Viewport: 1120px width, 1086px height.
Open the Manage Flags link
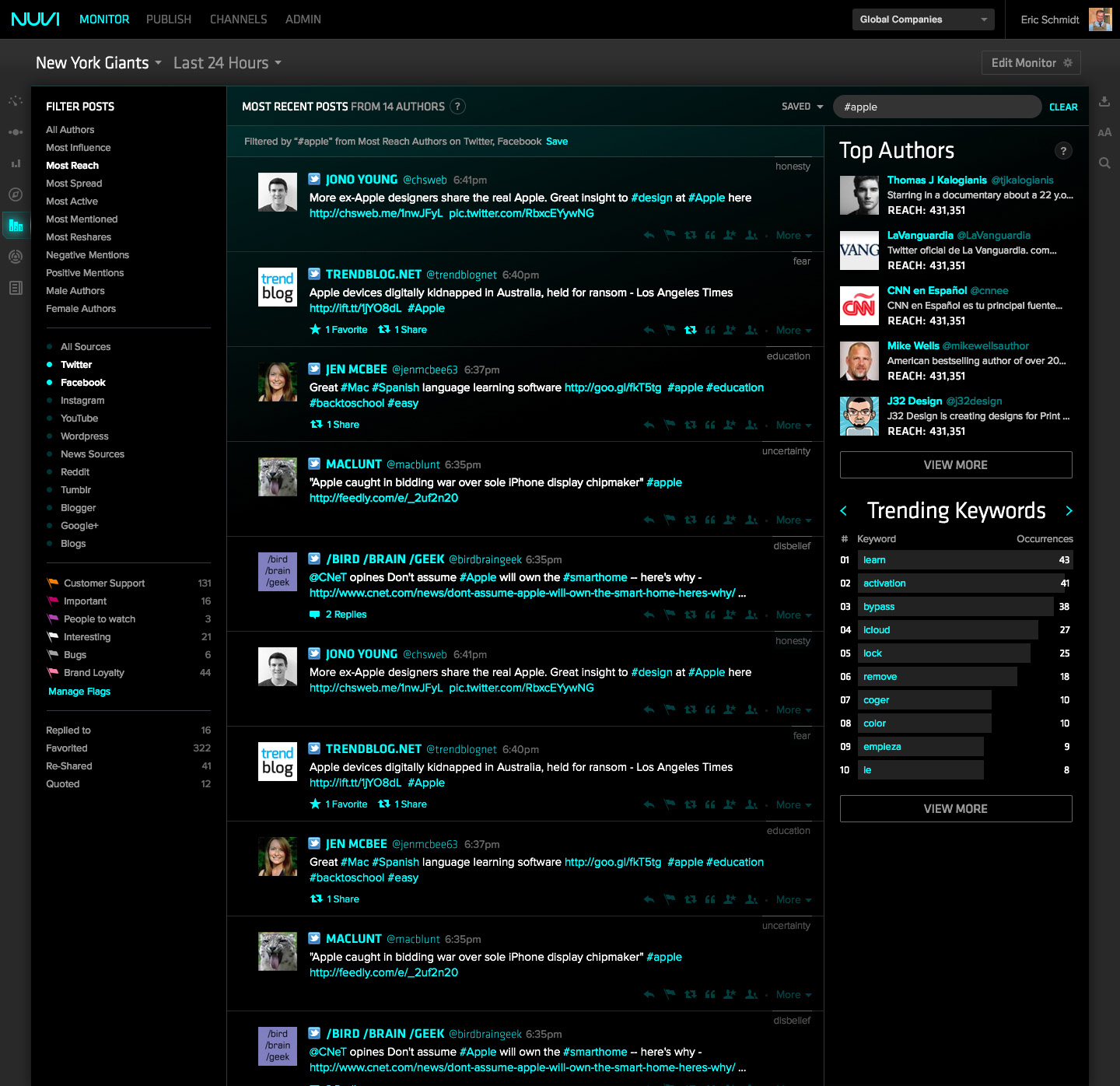coord(79,692)
